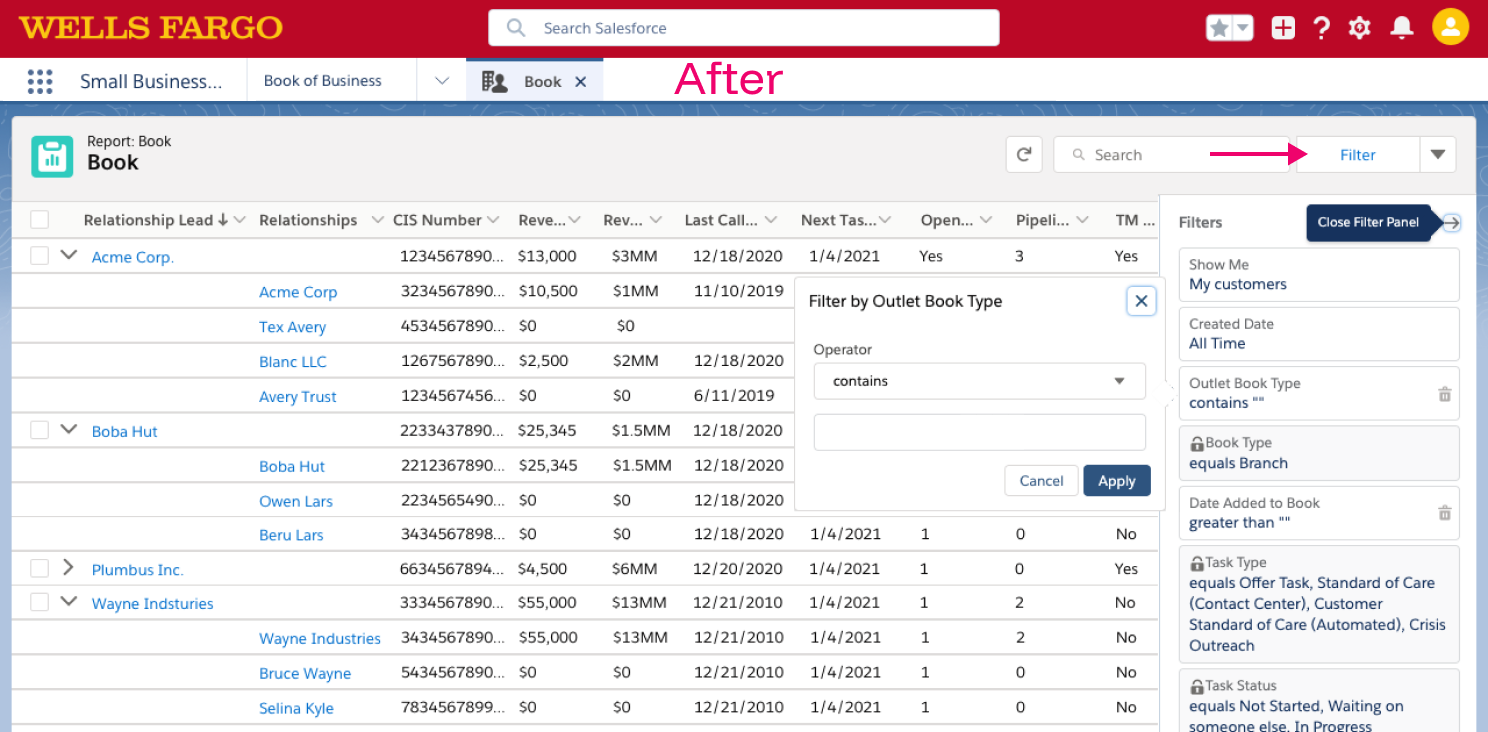Open the CIS Number column menu
The height and width of the screenshot is (732, 1488).
pos(494,220)
